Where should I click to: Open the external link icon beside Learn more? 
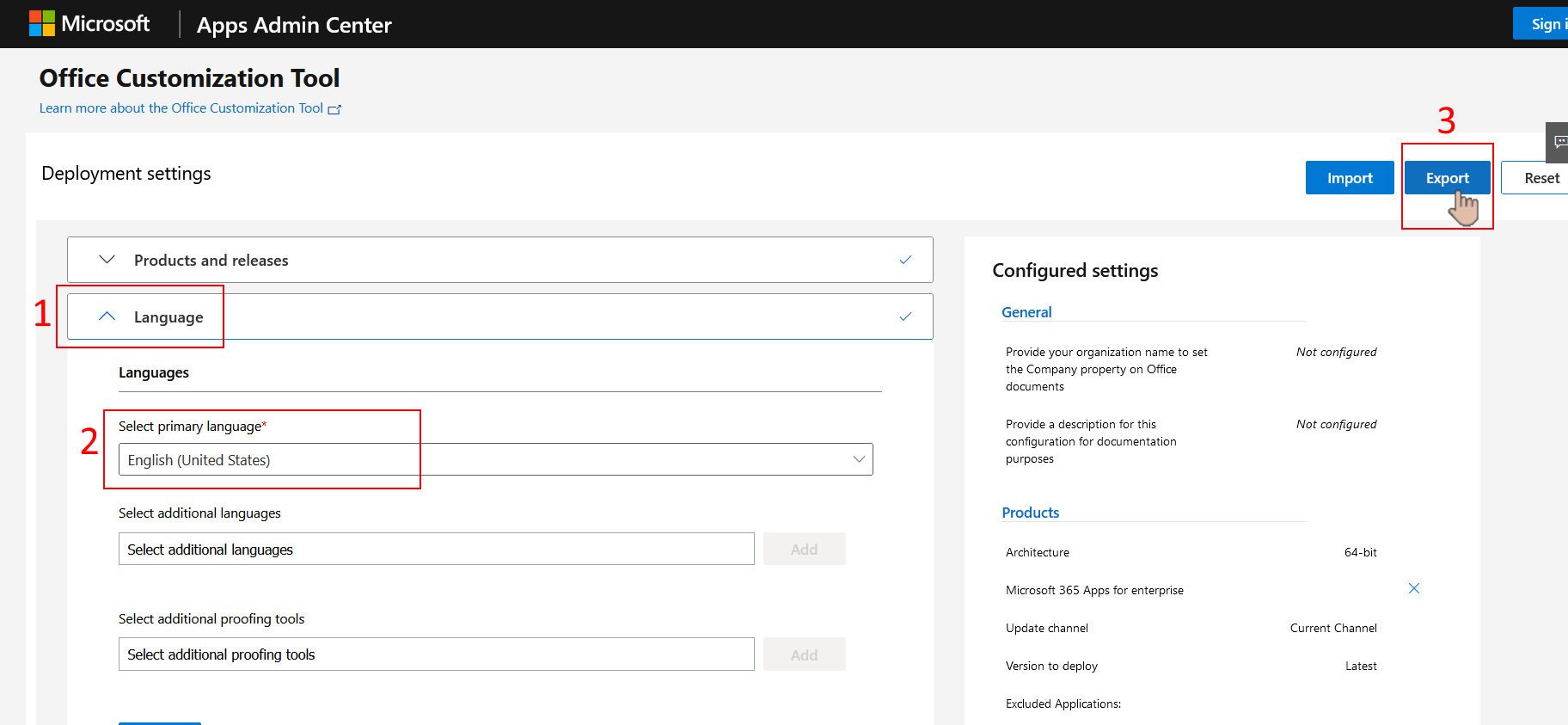pyautogui.click(x=334, y=109)
